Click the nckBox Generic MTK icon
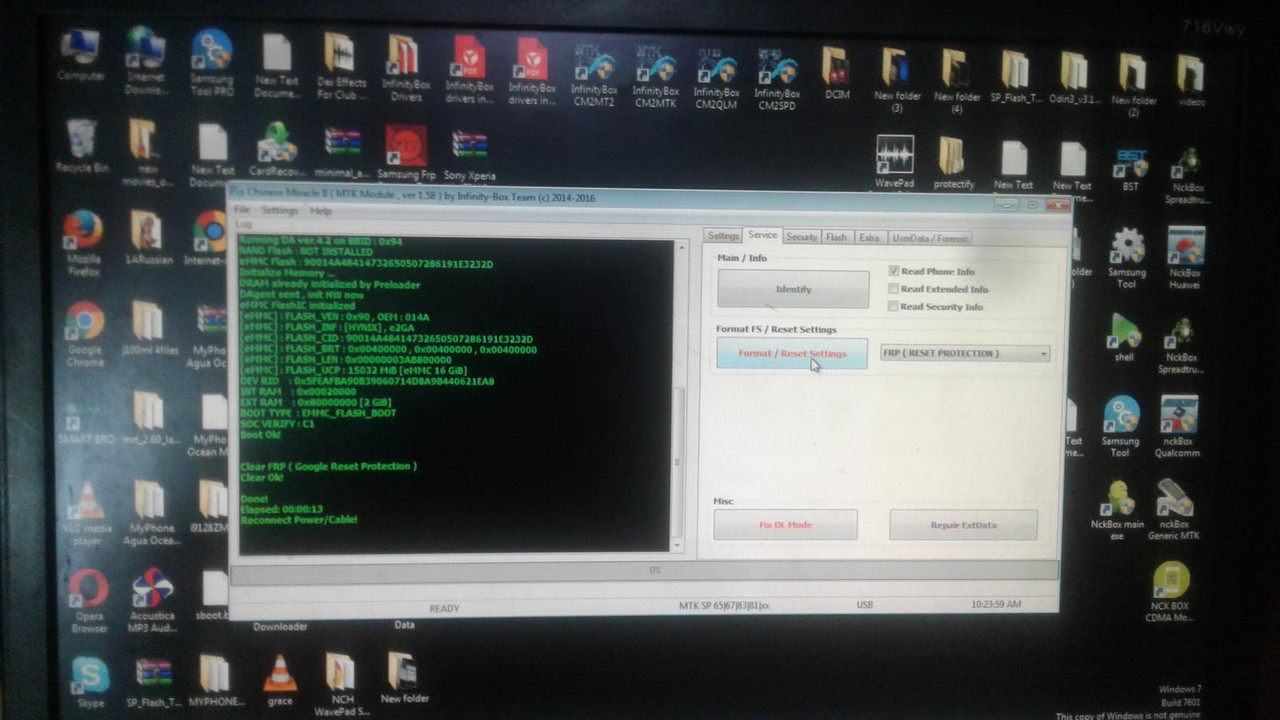 (1174, 510)
